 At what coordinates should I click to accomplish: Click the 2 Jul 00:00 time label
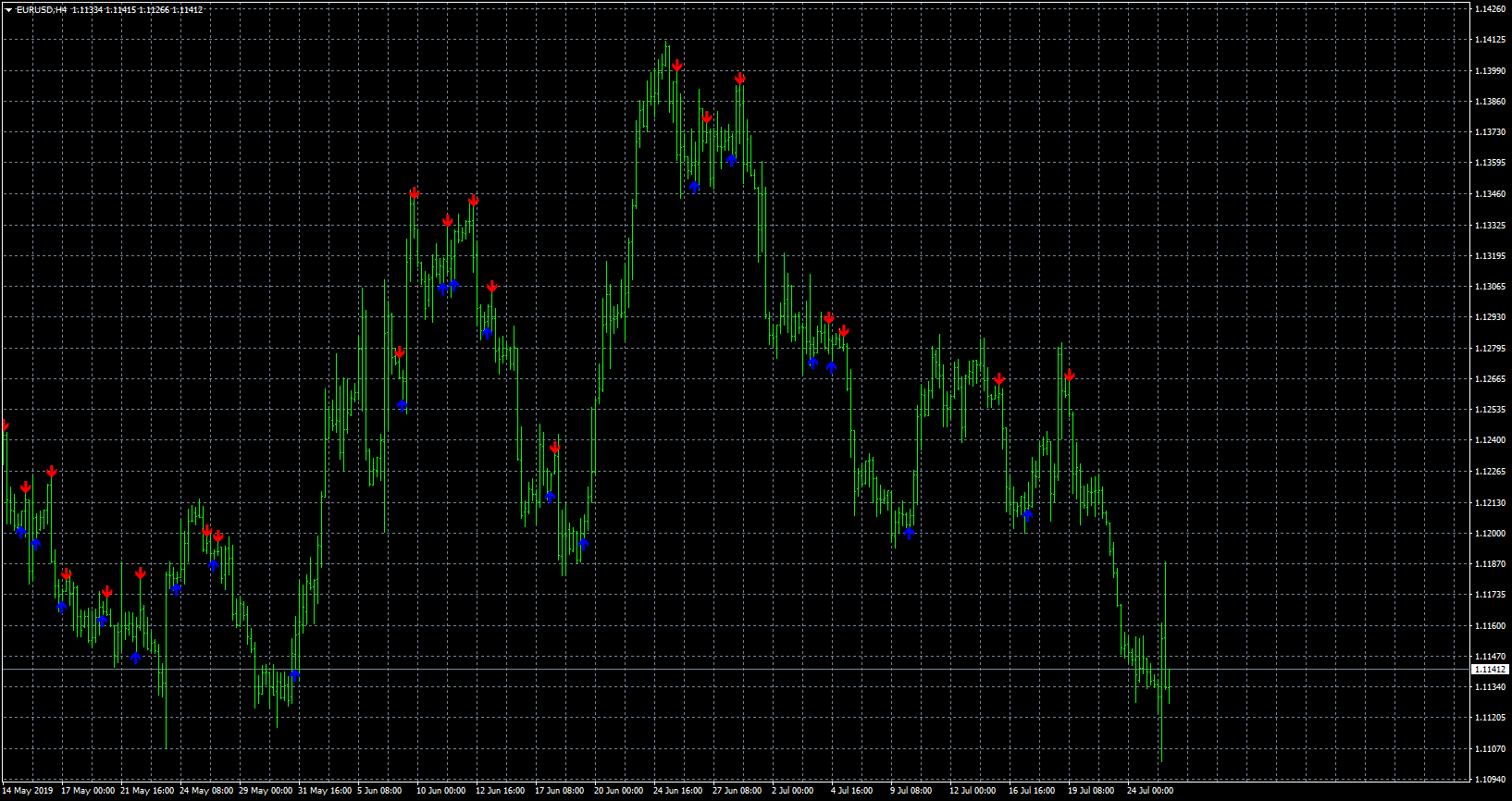[793, 790]
